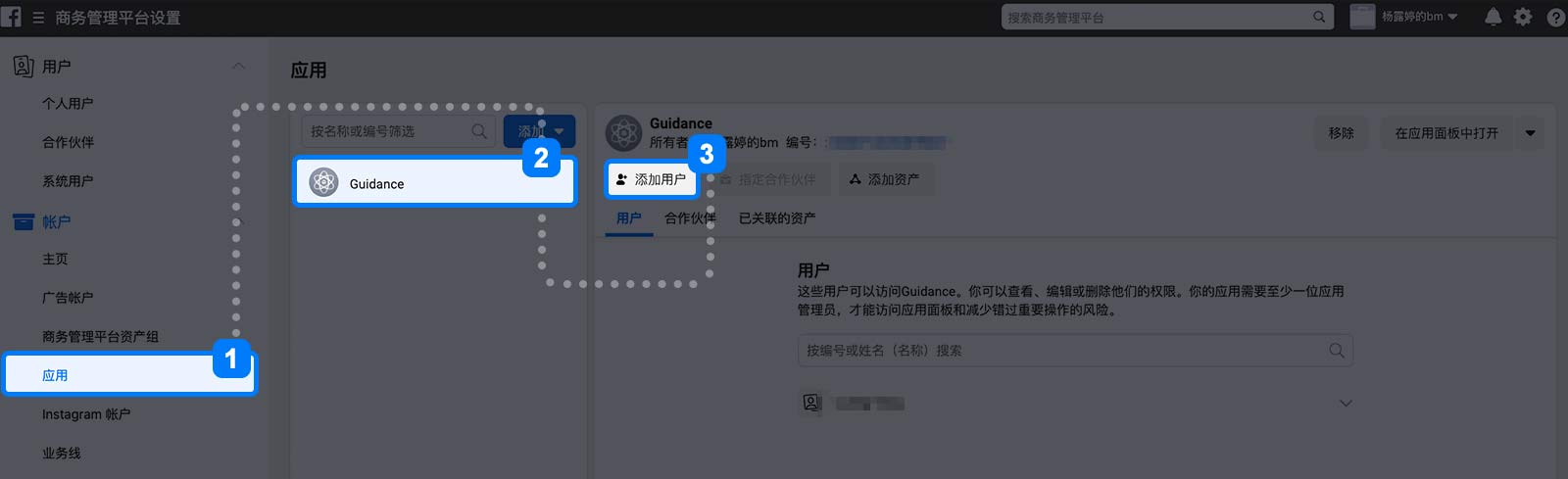Screen dimensions: 1568x479
Task: Open the notifications bell icon
Action: [1493, 17]
